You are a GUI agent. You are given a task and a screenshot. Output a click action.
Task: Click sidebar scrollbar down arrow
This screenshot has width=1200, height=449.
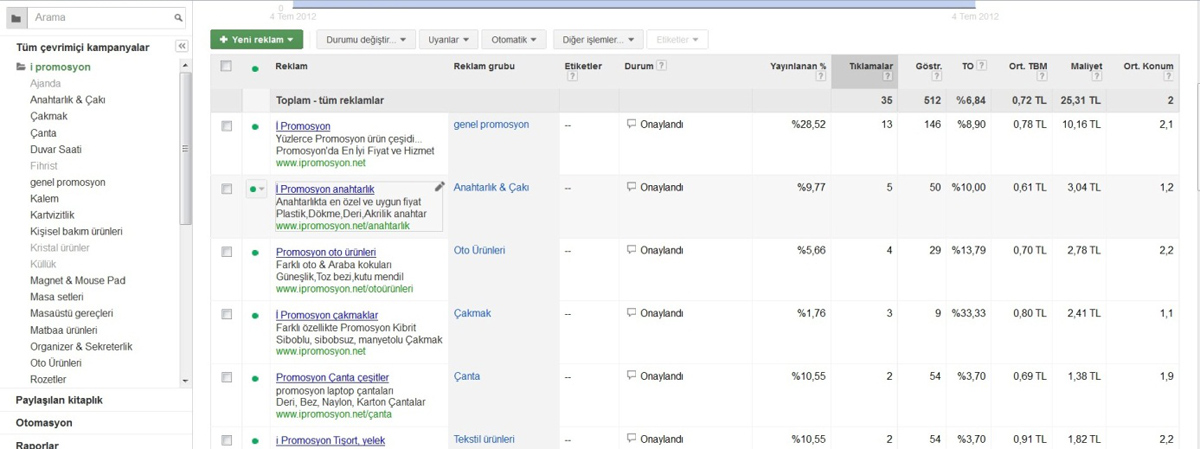[x=185, y=381]
